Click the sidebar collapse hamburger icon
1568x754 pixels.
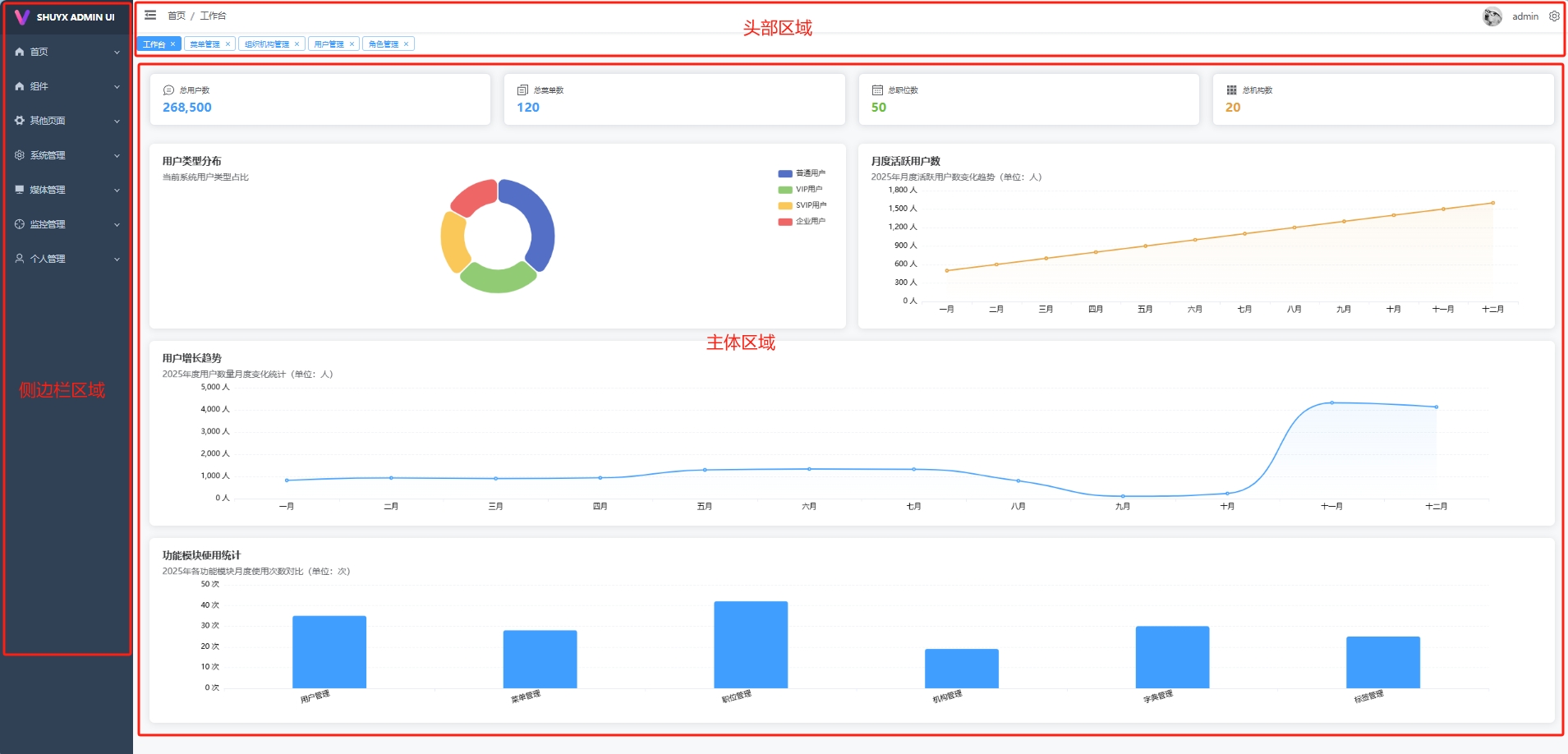pyautogui.click(x=150, y=15)
